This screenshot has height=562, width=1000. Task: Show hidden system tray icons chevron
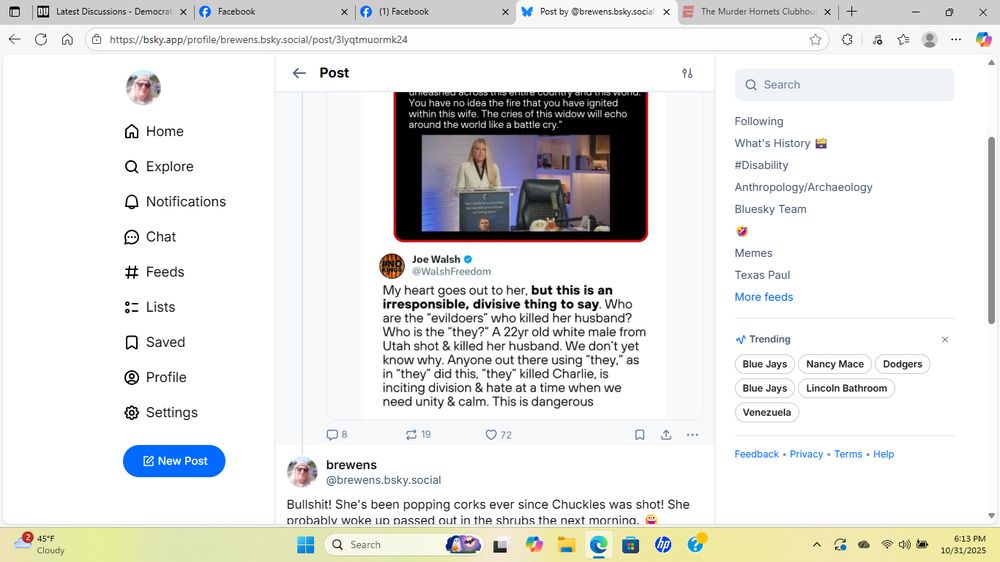pyautogui.click(x=816, y=545)
